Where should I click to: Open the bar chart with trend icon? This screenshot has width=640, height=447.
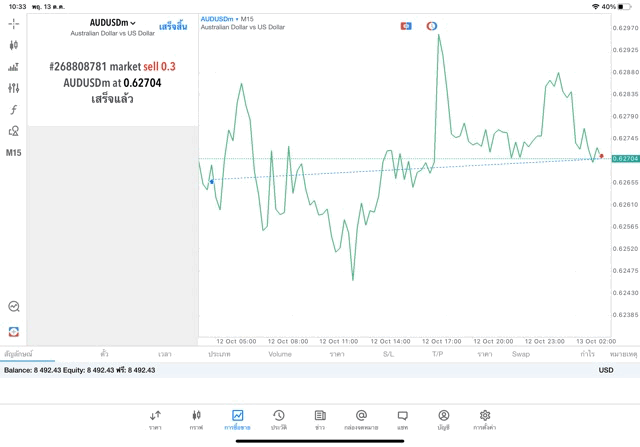pyautogui.click(x=13, y=67)
